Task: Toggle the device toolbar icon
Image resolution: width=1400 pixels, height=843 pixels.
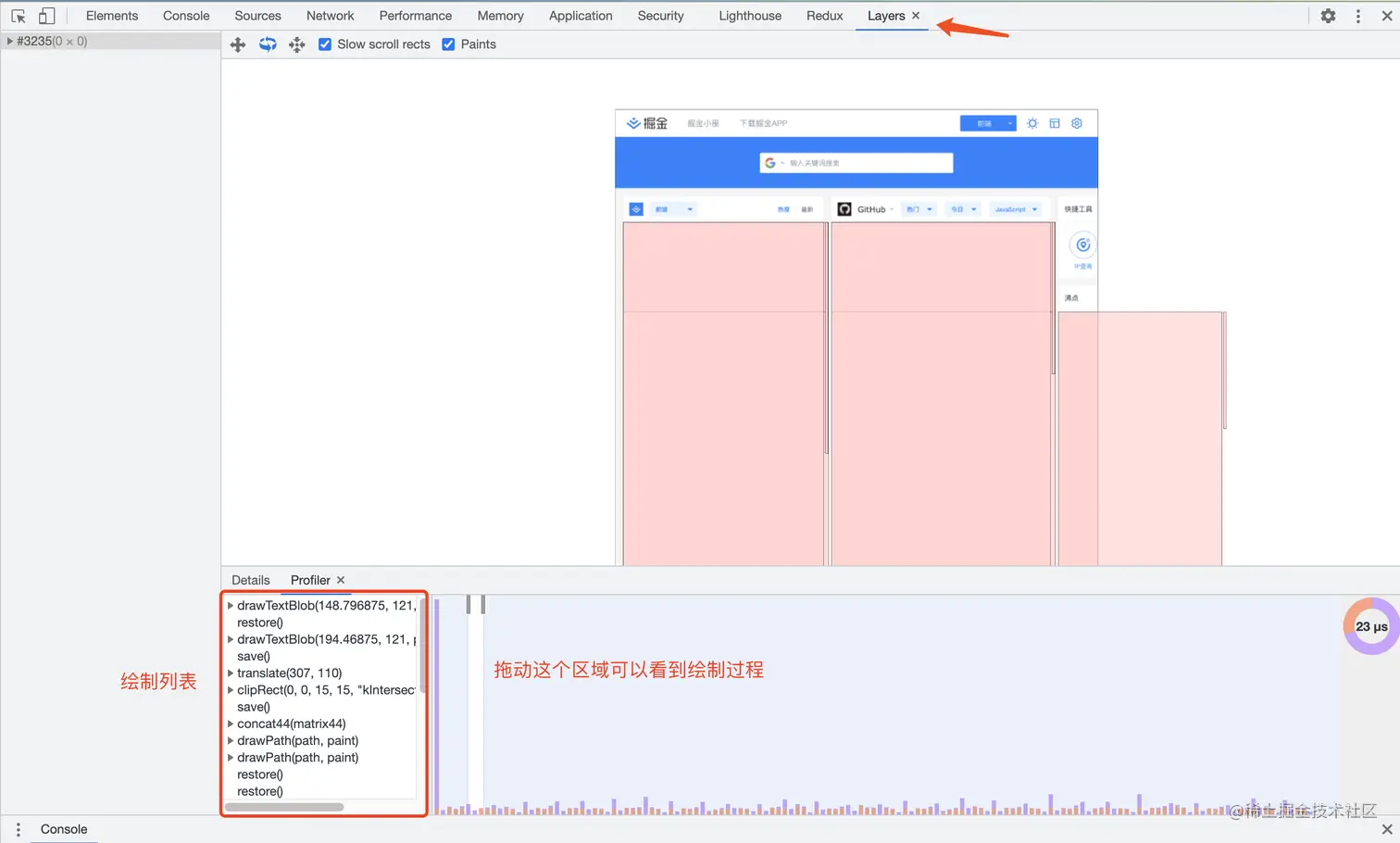Action: [47, 16]
